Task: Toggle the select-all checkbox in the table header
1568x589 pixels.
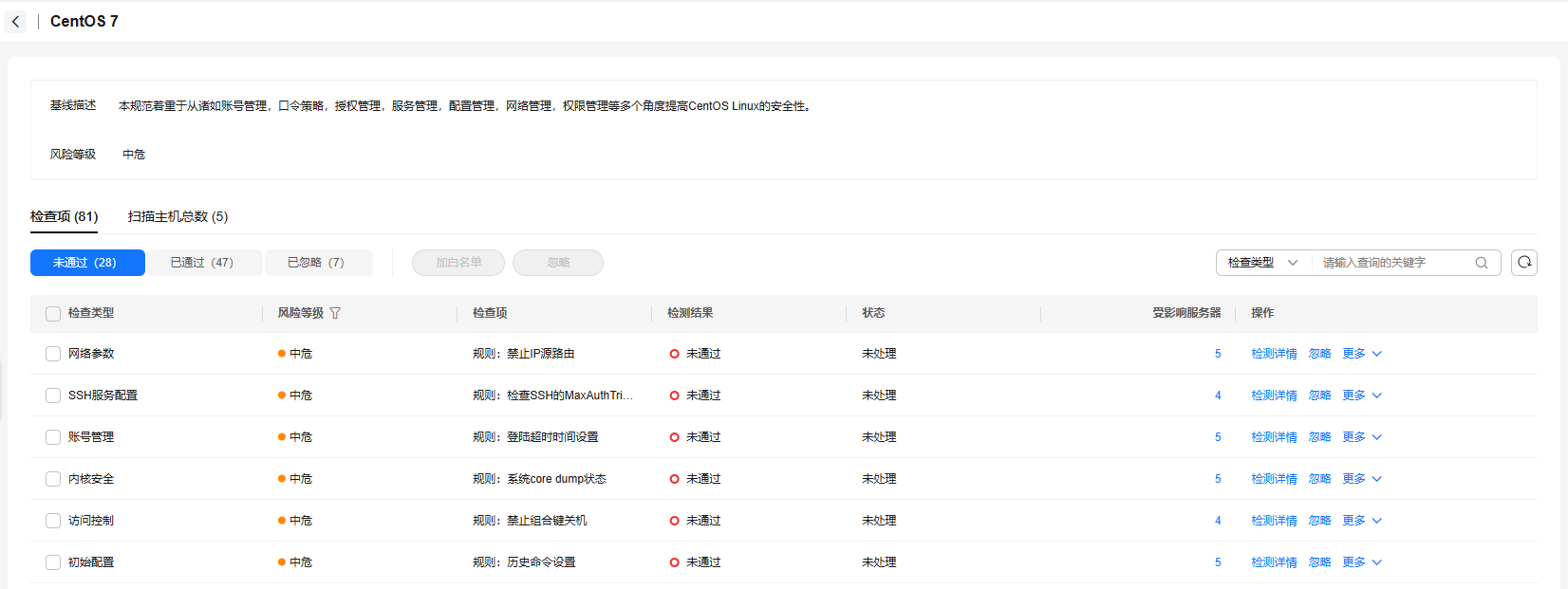Action: tap(53, 314)
